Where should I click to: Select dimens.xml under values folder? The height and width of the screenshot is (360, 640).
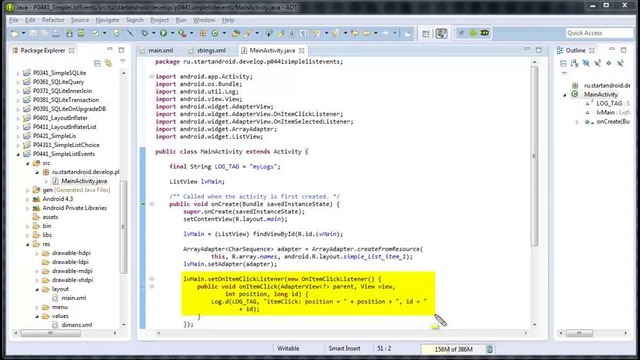tap(76, 325)
